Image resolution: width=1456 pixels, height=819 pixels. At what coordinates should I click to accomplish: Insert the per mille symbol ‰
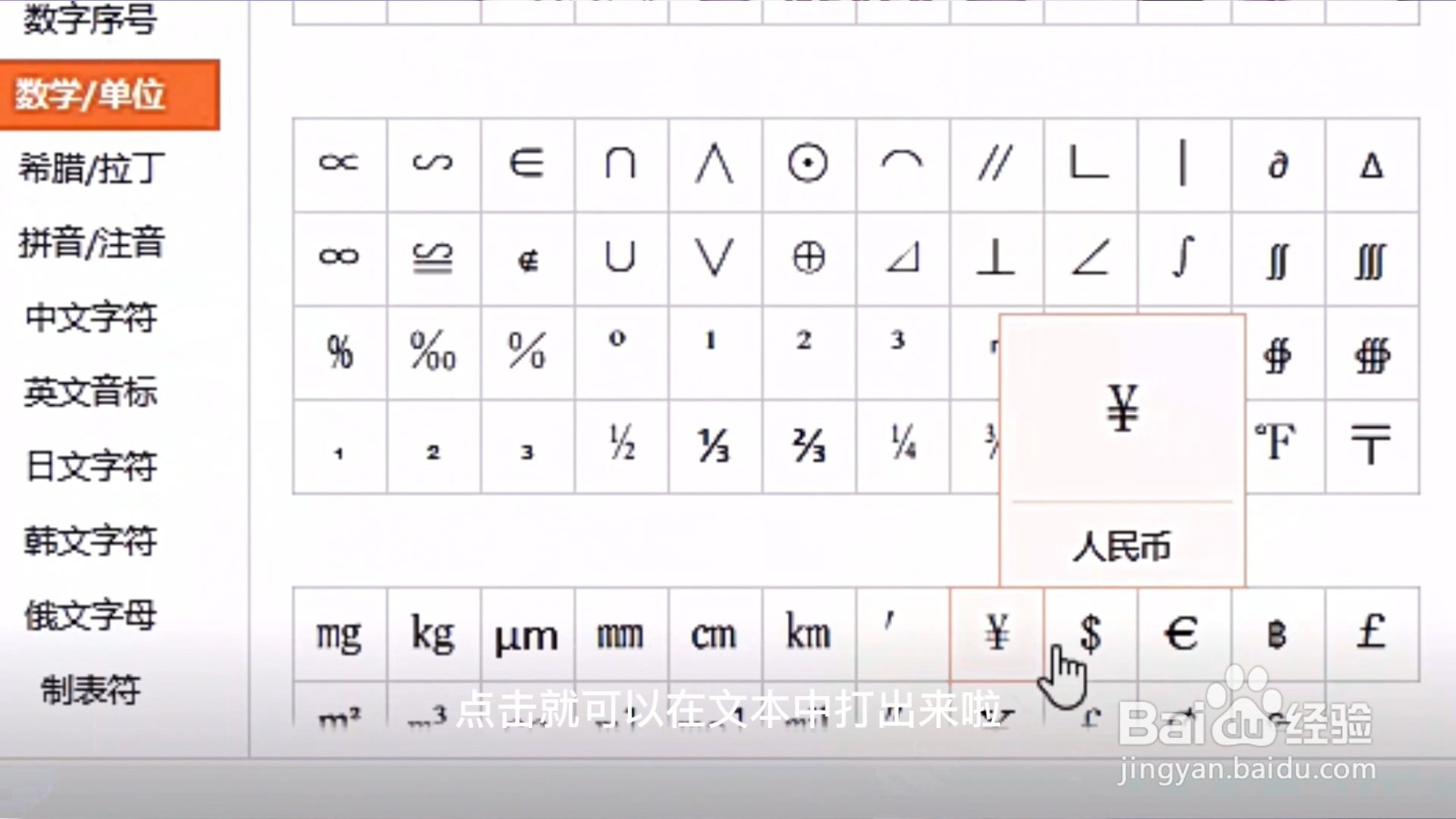pos(433,352)
